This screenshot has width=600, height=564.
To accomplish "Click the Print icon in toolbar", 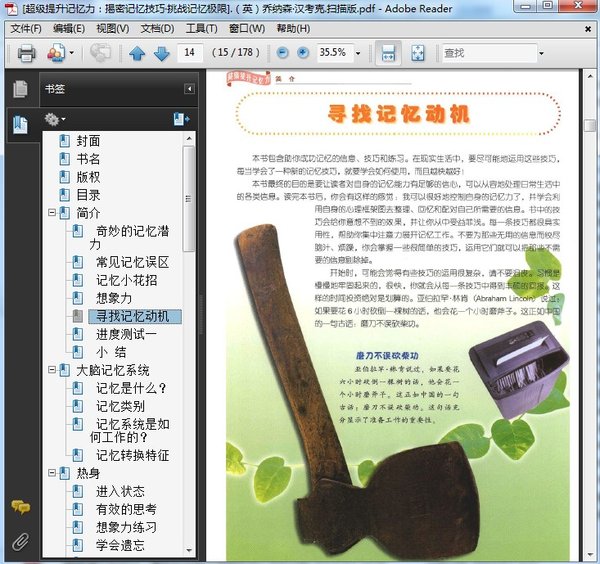I will [26, 53].
